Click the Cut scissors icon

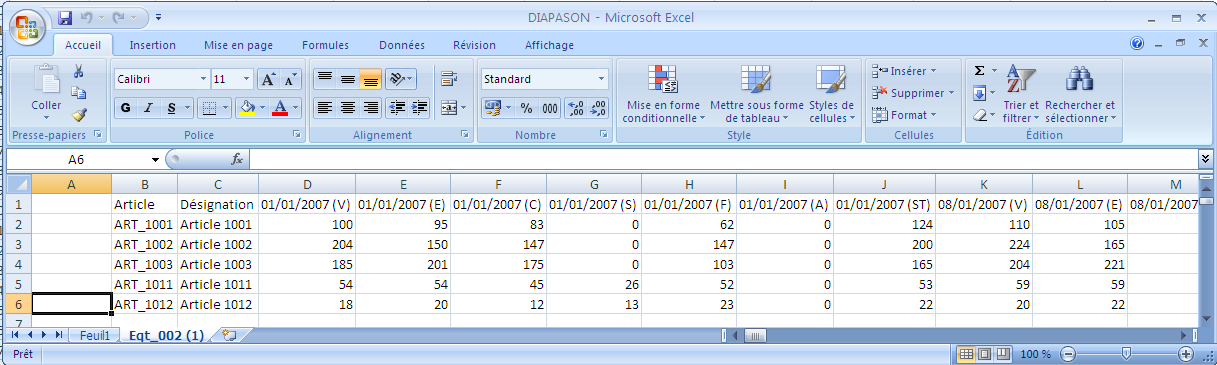[x=78, y=71]
